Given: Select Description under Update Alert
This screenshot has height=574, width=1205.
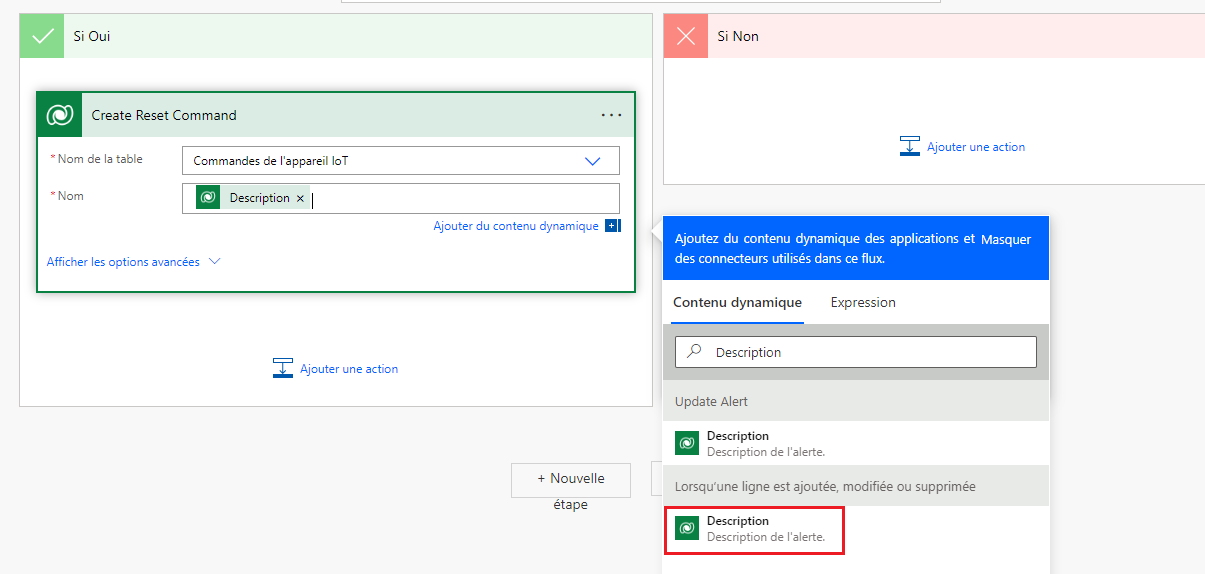Looking at the screenshot, I should (x=856, y=443).
